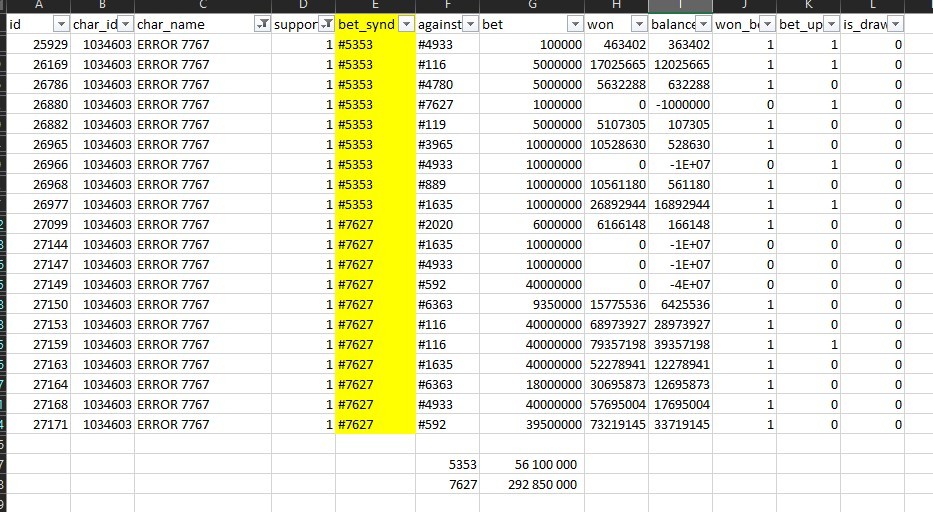Select summary total 292 850 000
This screenshot has width=933, height=512.
click(532, 485)
